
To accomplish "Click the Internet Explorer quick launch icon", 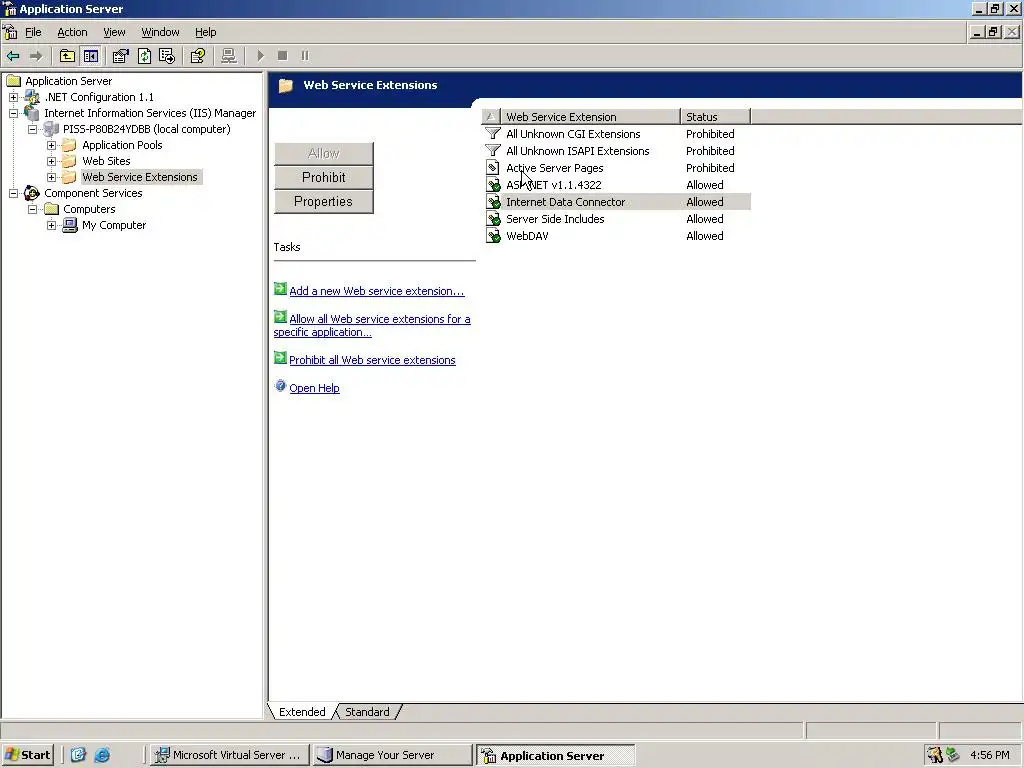I will click(103, 755).
